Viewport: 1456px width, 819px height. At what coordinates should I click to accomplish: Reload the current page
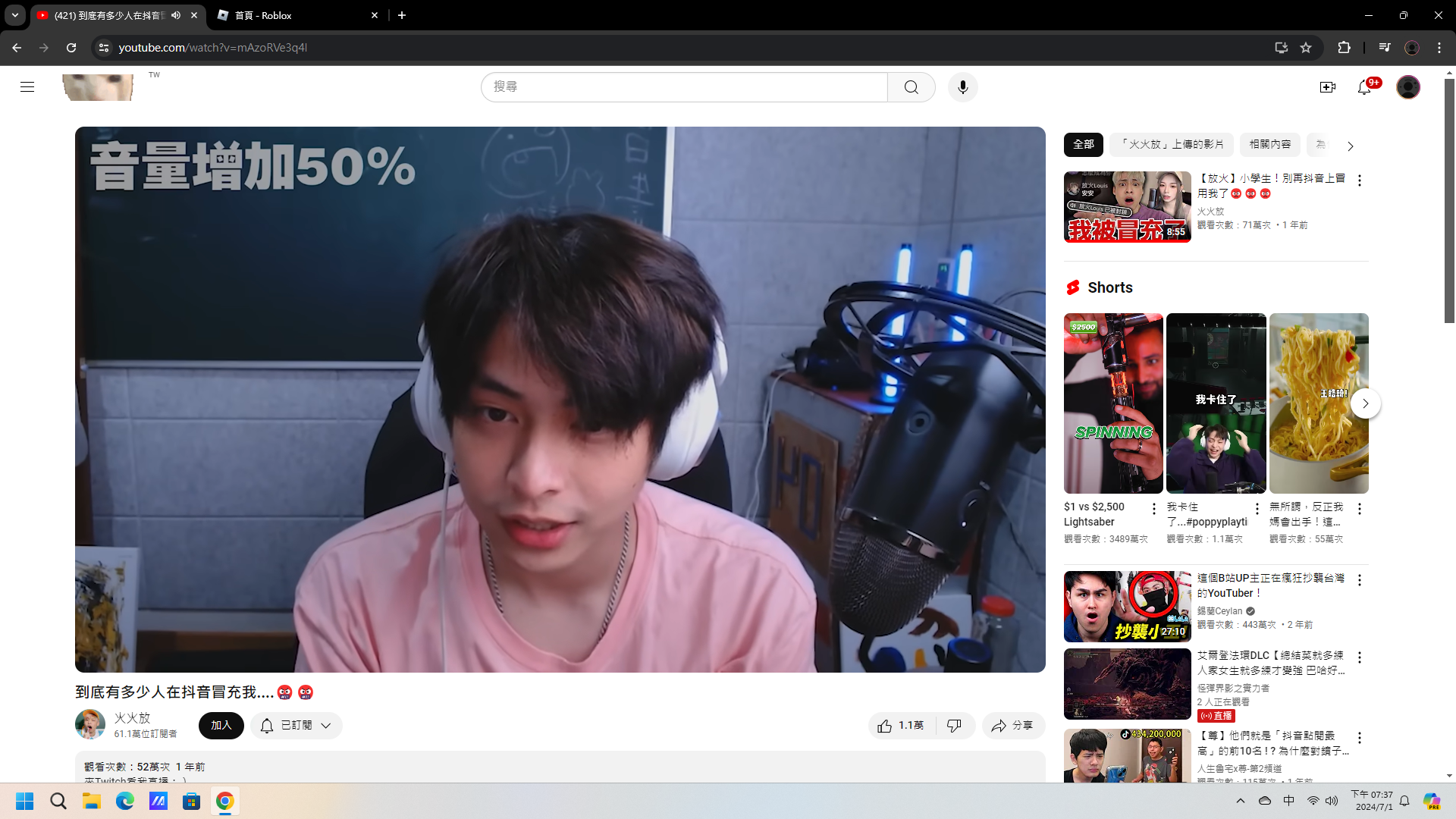[71, 48]
